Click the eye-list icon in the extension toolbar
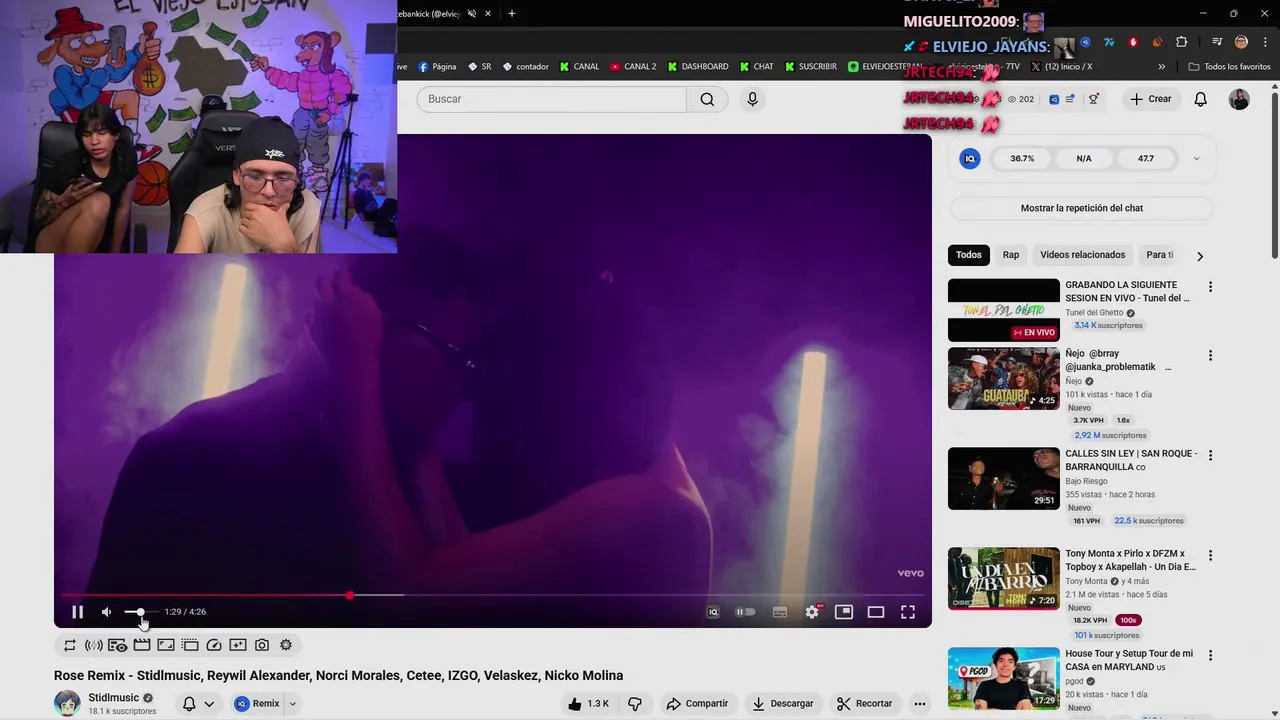The width and height of the screenshot is (1280, 720). coord(118,645)
